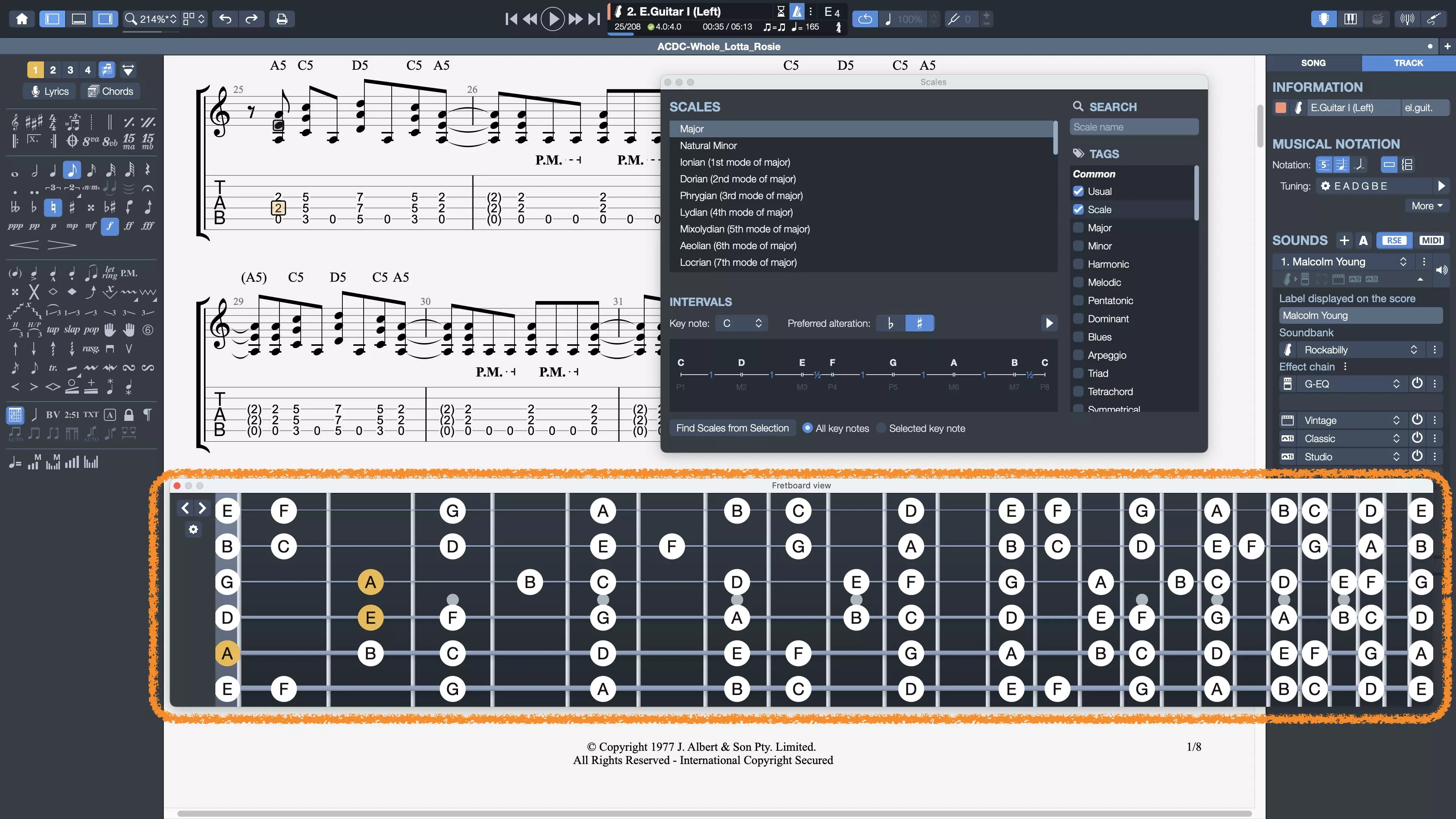Toggle the metronome icon

click(796, 11)
